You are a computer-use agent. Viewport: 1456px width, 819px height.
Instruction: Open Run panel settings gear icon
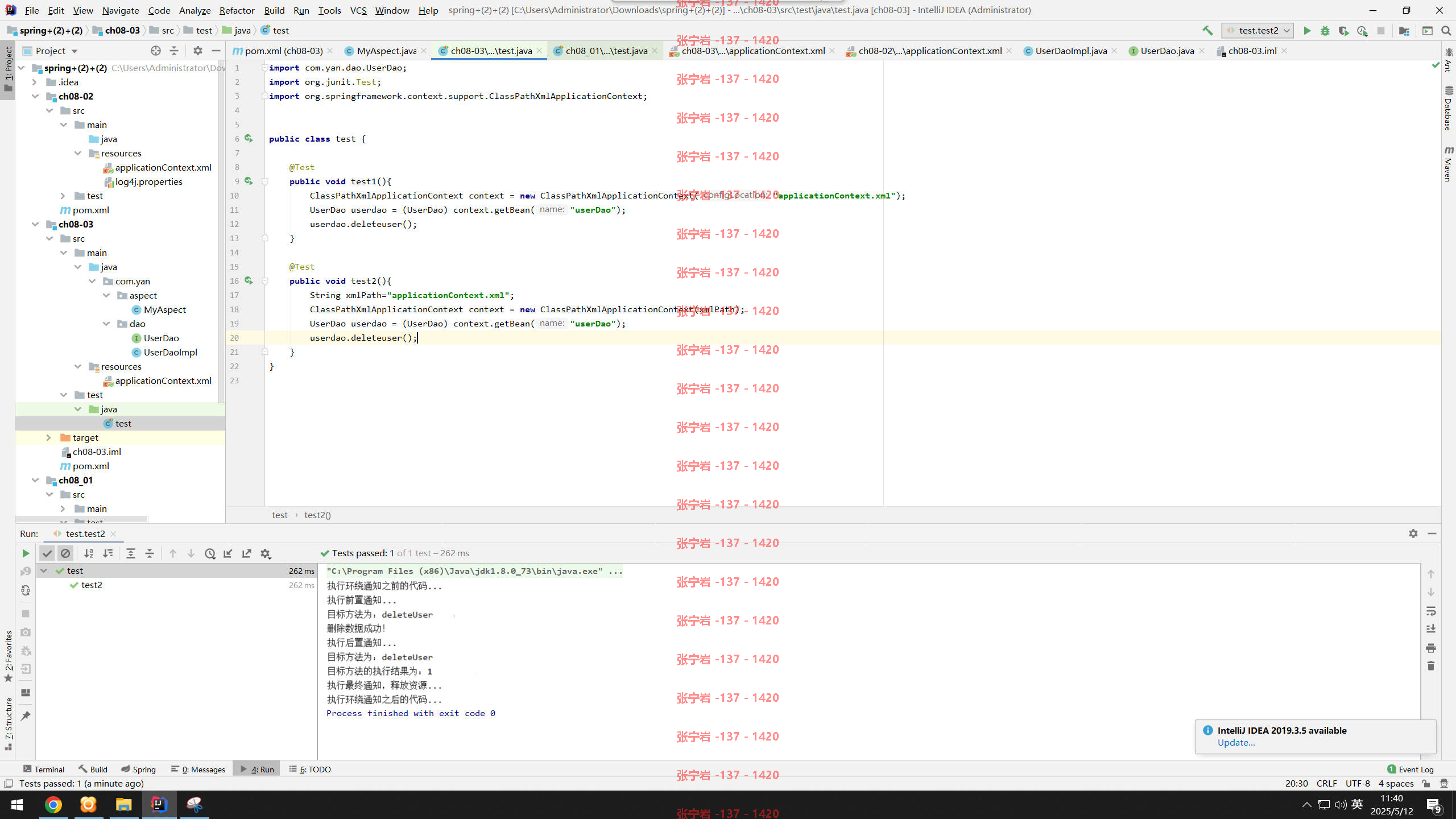coord(266,553)
